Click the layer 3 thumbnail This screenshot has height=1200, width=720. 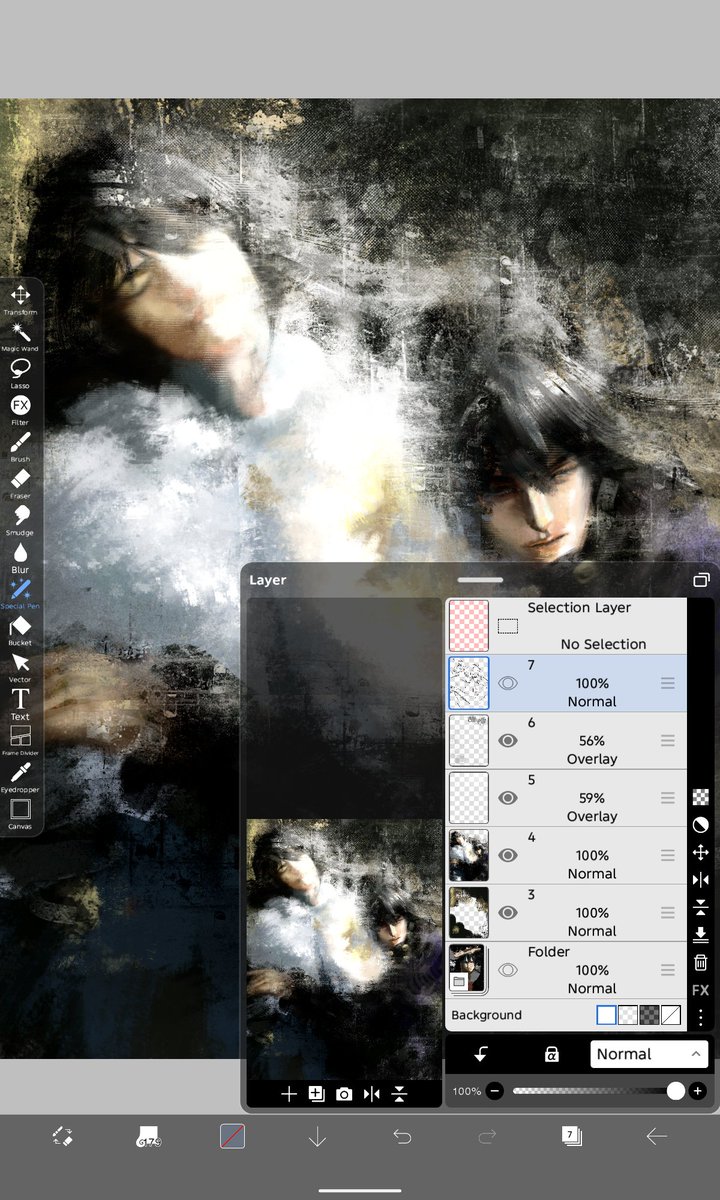click(468, 912)
